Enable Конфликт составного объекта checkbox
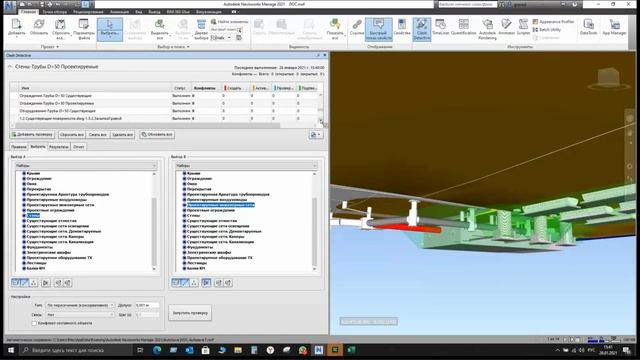 click(x=34, y=323)
